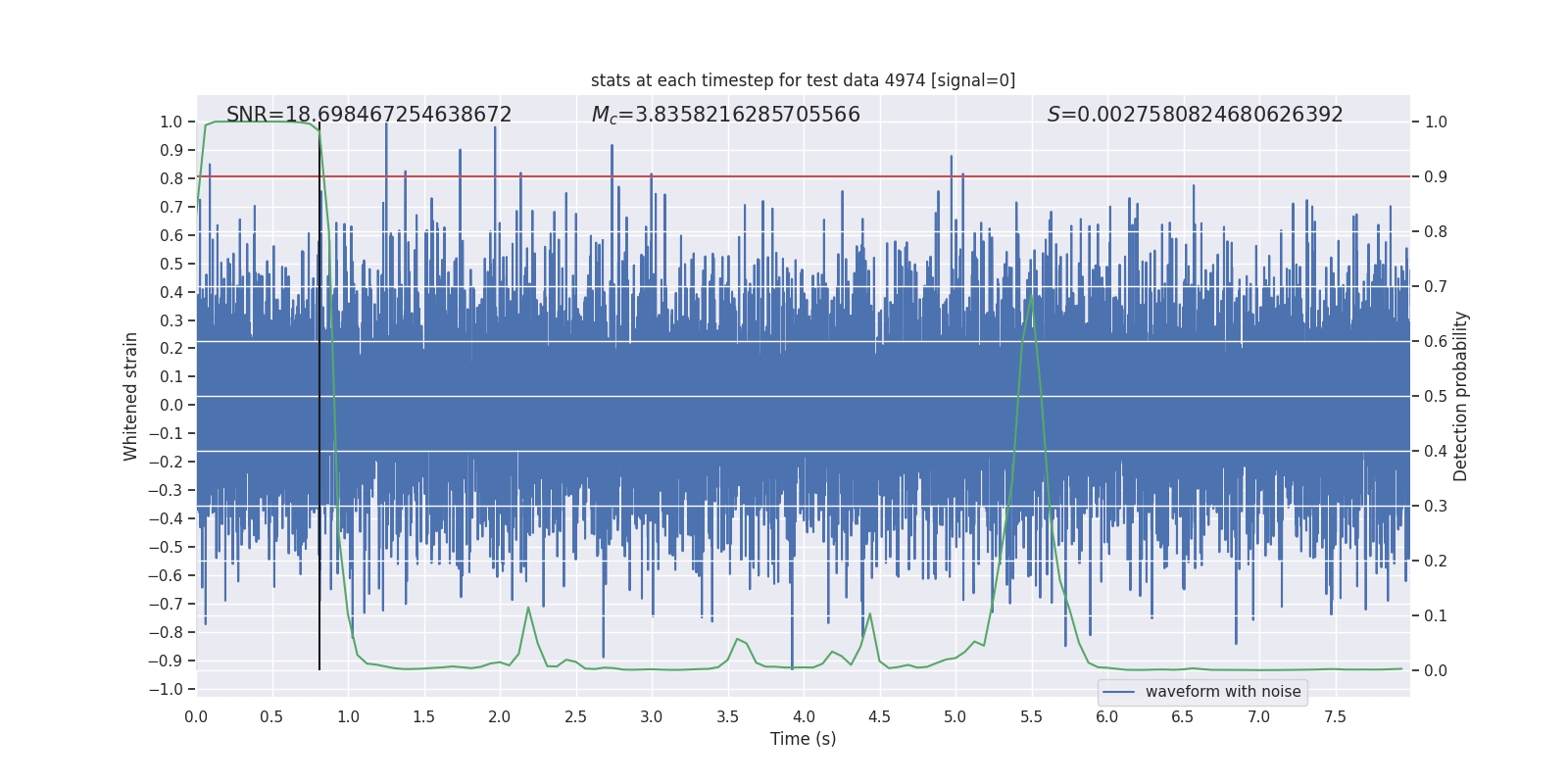Click the "Detection probability" right axis label

1460,396
